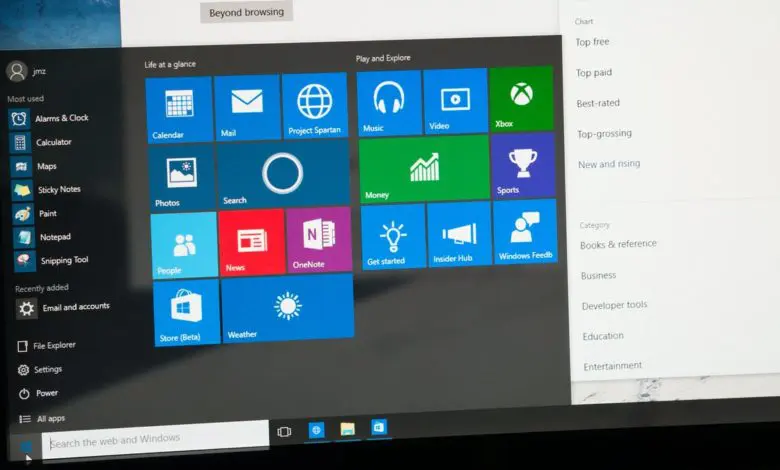Open the Weather tile
Viewport: 780px width, 470px height.
[288, 307]
